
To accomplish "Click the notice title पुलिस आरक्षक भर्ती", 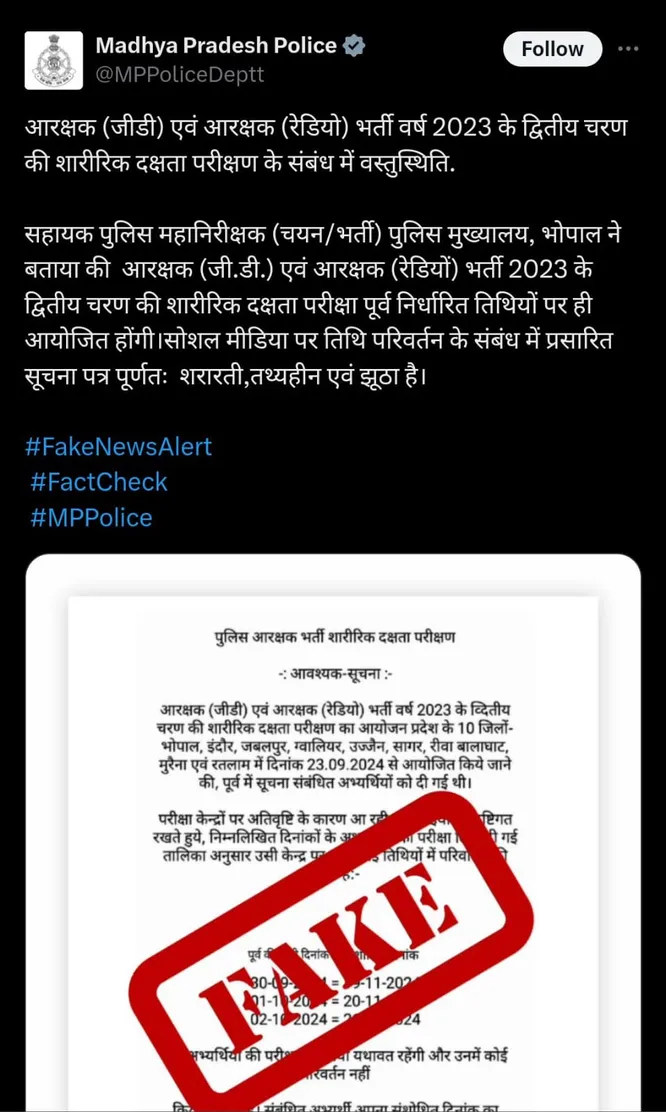I will coord(333,636).
